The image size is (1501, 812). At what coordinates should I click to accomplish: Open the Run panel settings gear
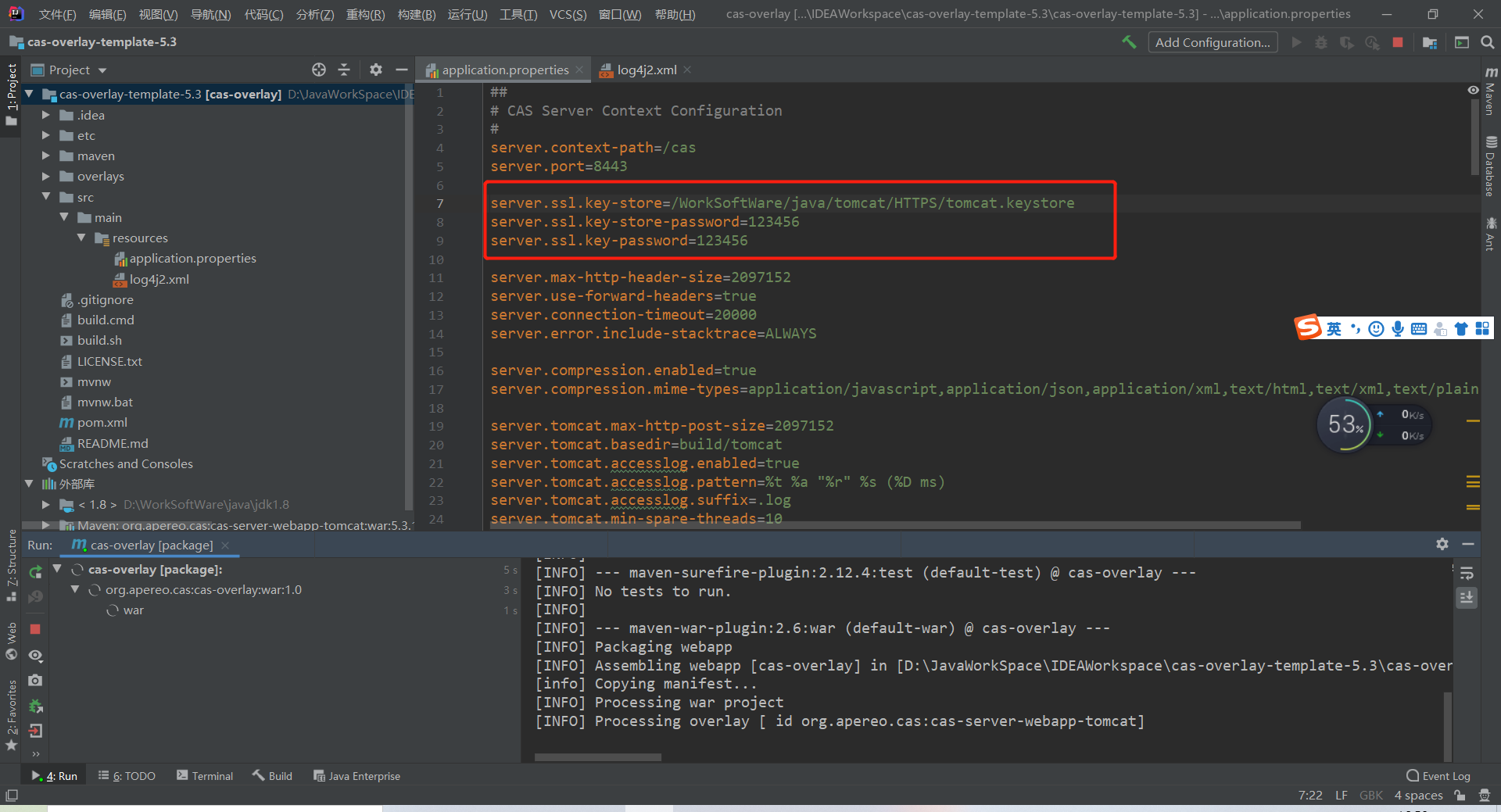click(x=1442, y=544)
